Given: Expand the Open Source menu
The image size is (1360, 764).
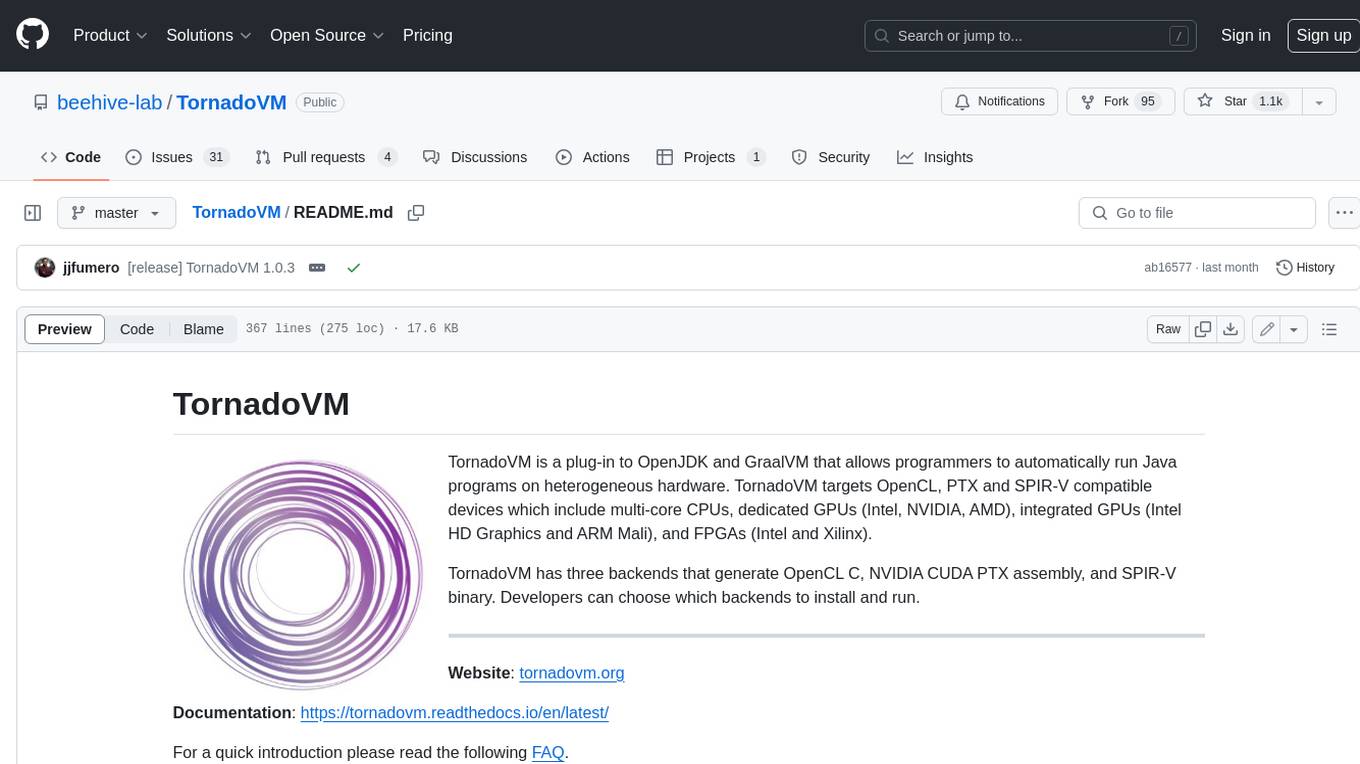Looking at the screenshot, I should coord(327,35).
